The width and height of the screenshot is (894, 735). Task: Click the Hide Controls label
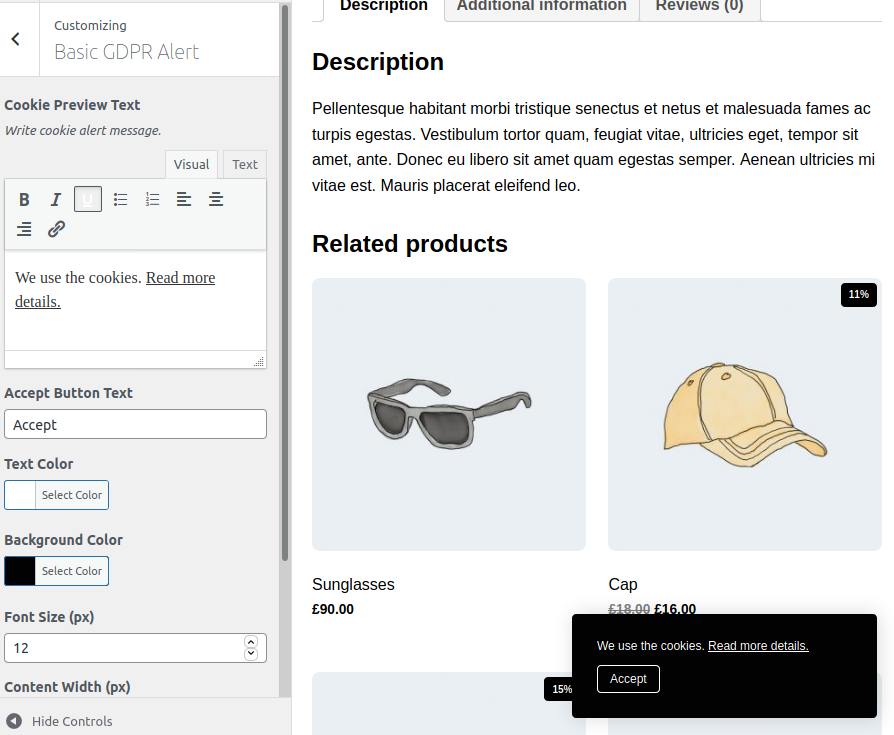72,721
